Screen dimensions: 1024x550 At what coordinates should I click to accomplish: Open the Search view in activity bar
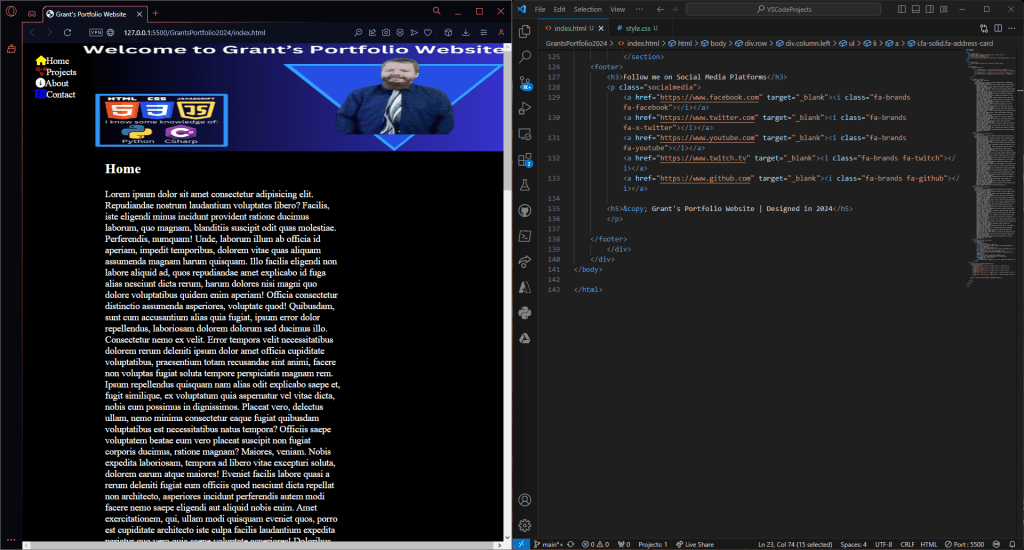526,57
